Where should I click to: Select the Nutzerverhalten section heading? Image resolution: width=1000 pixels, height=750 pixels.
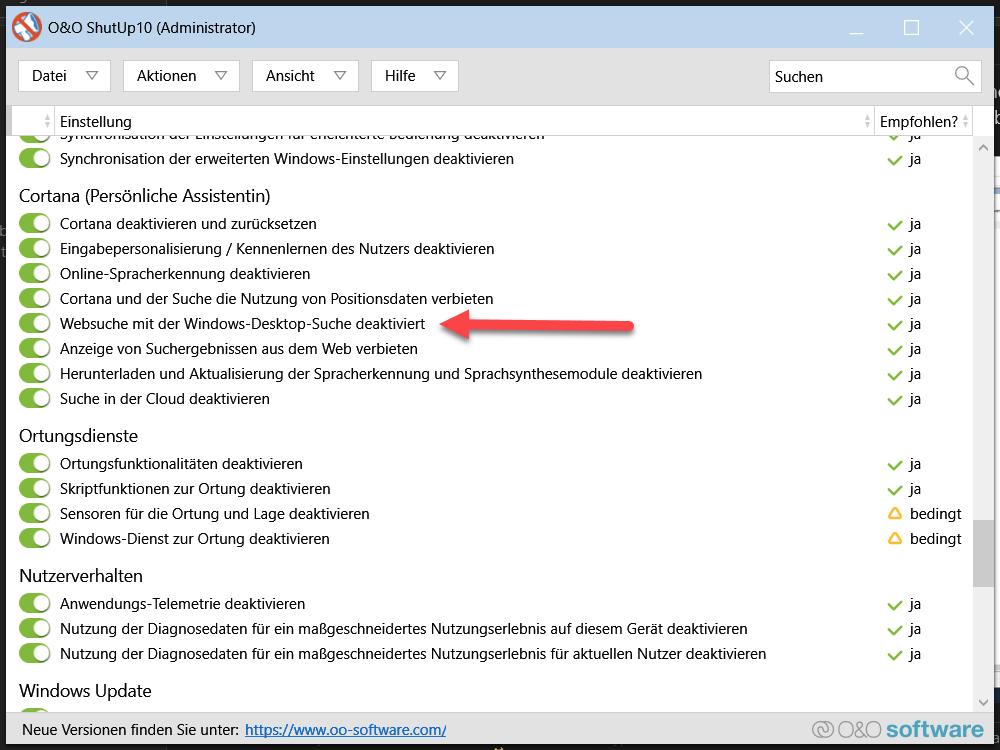pyautogui.click(x=81, y=576)
